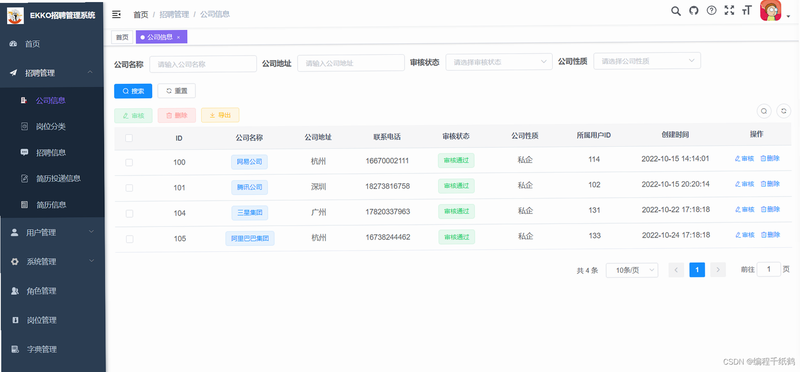Open the header search magnifier icon

pyautogui.click(x=676, y=11)
